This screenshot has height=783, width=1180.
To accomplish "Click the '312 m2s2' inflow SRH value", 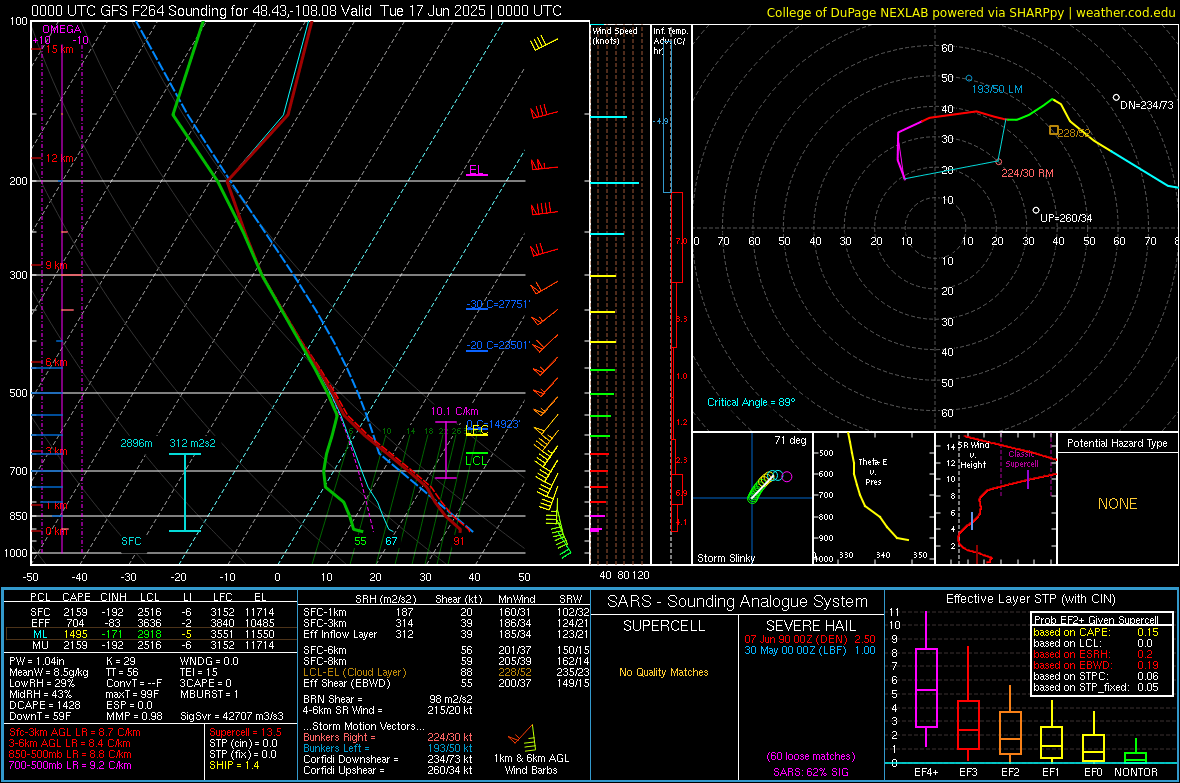I will pos(193,443).
